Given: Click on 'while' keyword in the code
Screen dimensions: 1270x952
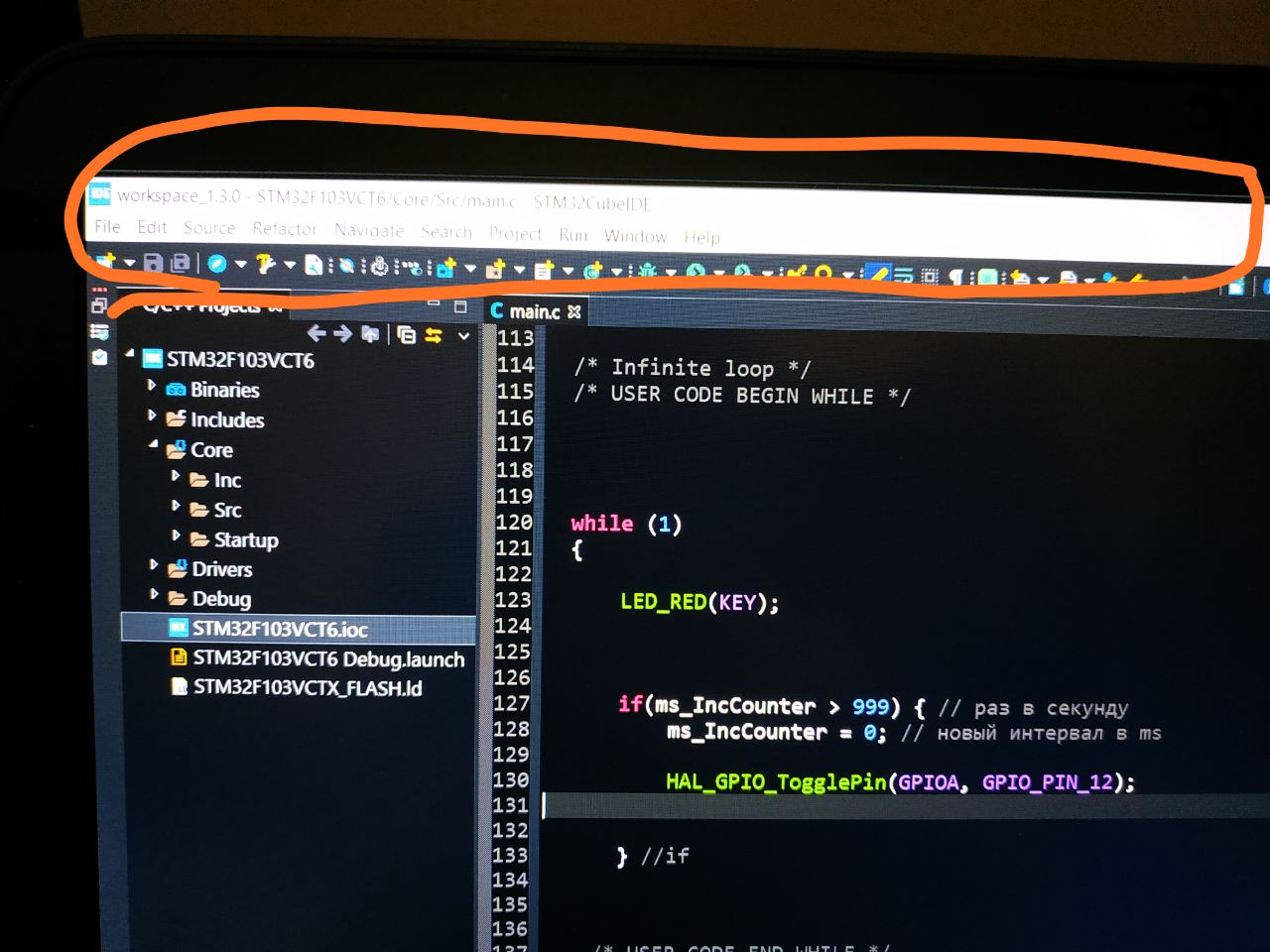Looking at the screenshot, I should [601, 523].
